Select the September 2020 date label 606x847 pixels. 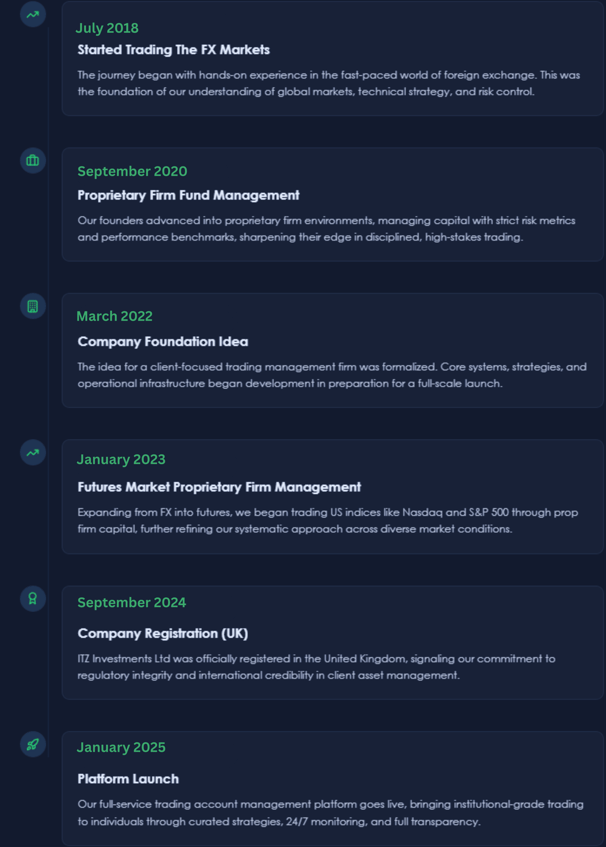pyautogui.click(x=132, y=171)
